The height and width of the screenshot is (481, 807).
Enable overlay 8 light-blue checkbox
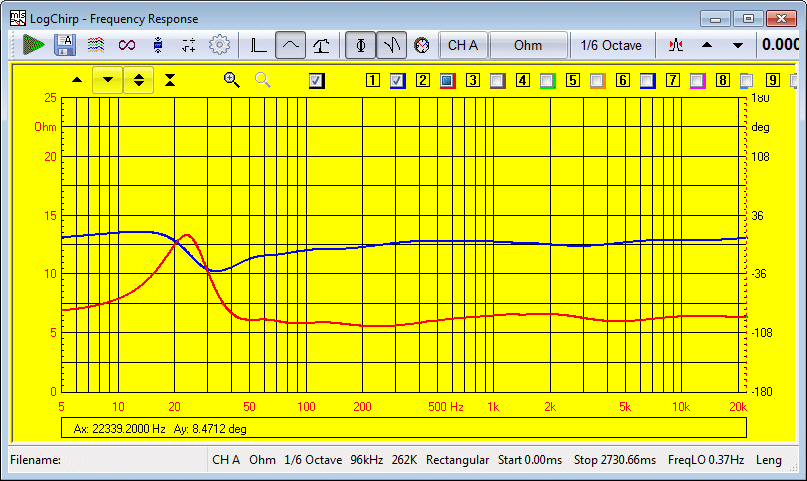[747, 81]
